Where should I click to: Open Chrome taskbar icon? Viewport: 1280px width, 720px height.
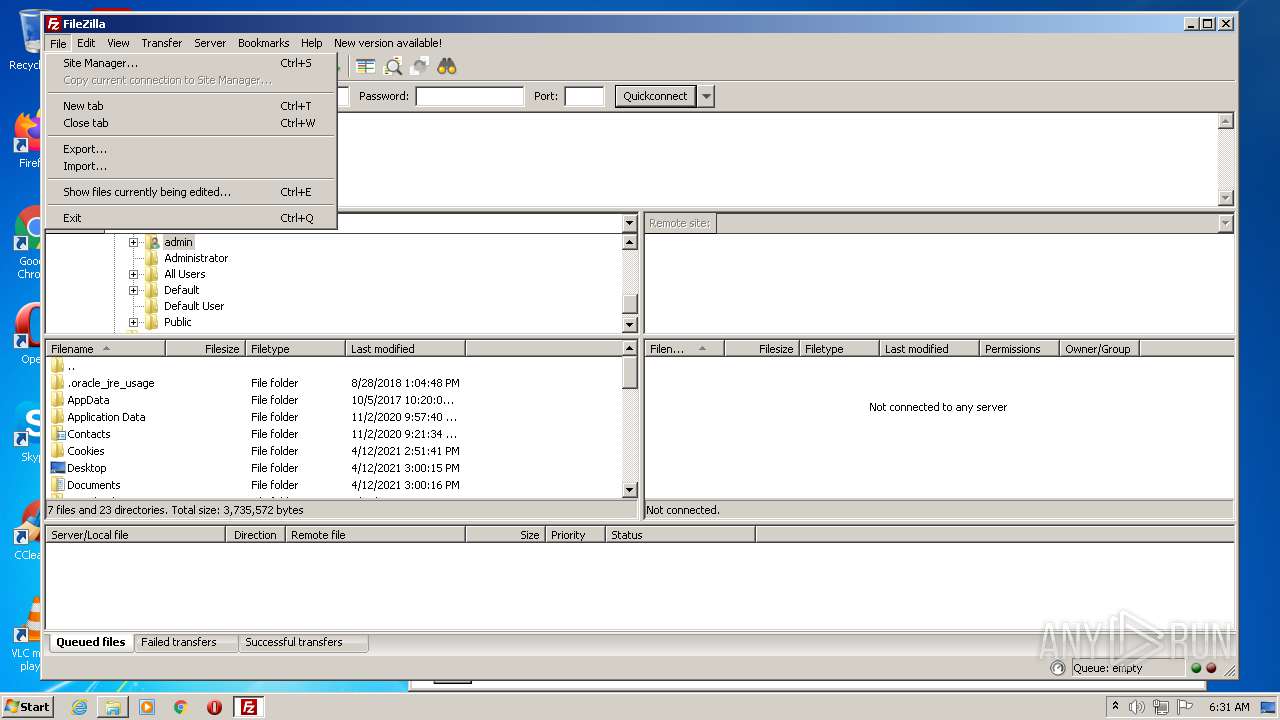click(181, 707)
